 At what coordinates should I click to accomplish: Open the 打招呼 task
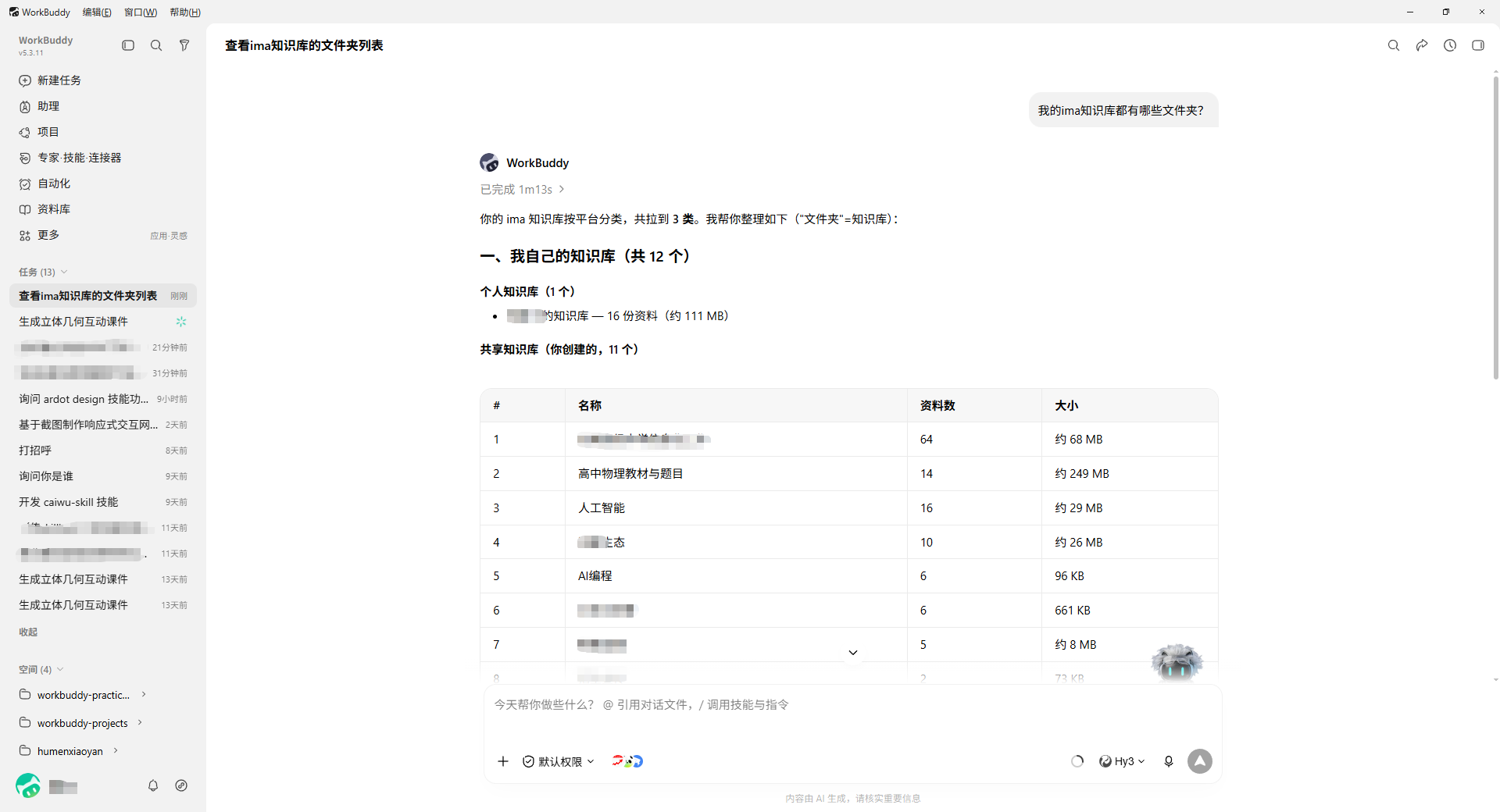click(103, 451)
